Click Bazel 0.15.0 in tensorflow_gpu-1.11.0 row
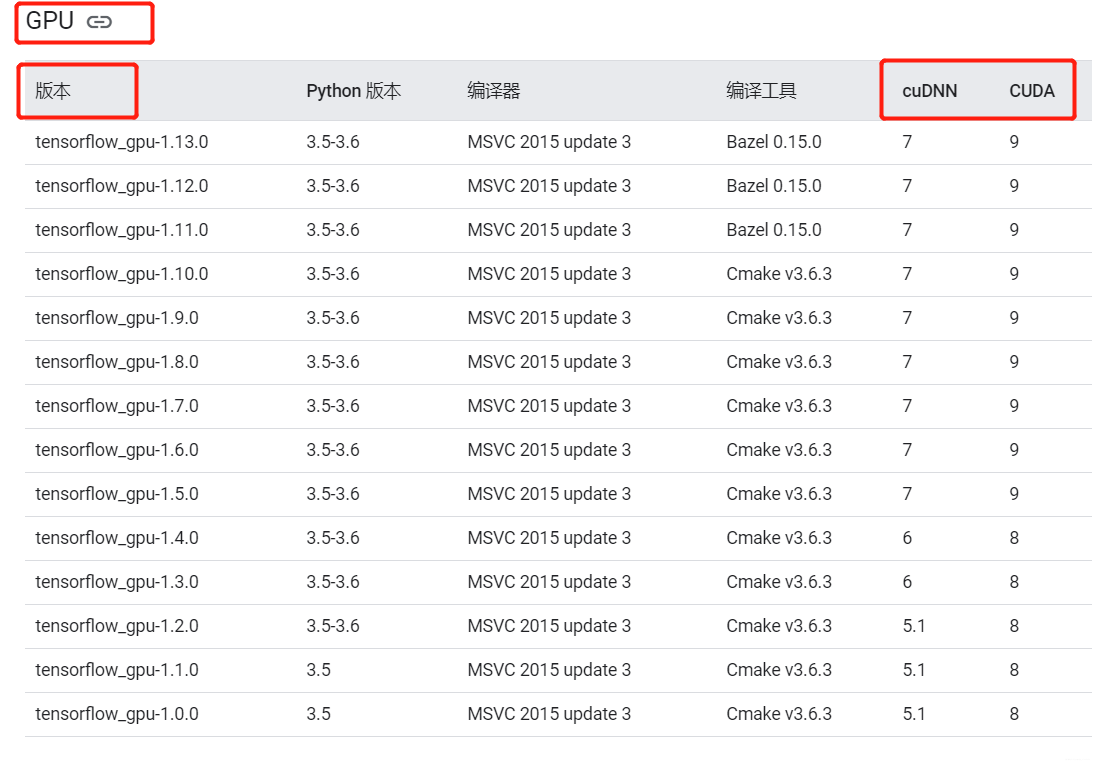This screenshot has height=770, width=1099. tap(774, 231)
